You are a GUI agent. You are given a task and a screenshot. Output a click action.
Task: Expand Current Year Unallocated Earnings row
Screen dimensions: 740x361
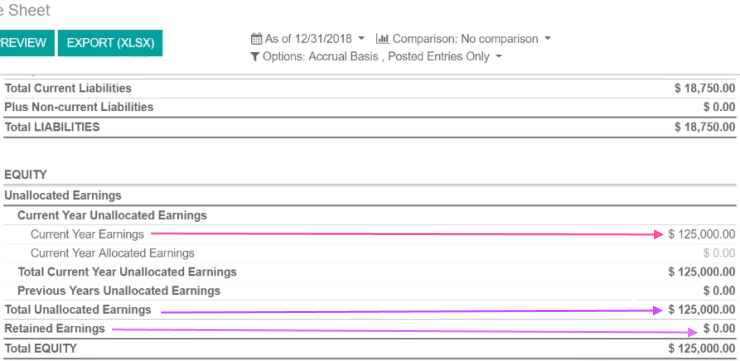click(112, 216)
